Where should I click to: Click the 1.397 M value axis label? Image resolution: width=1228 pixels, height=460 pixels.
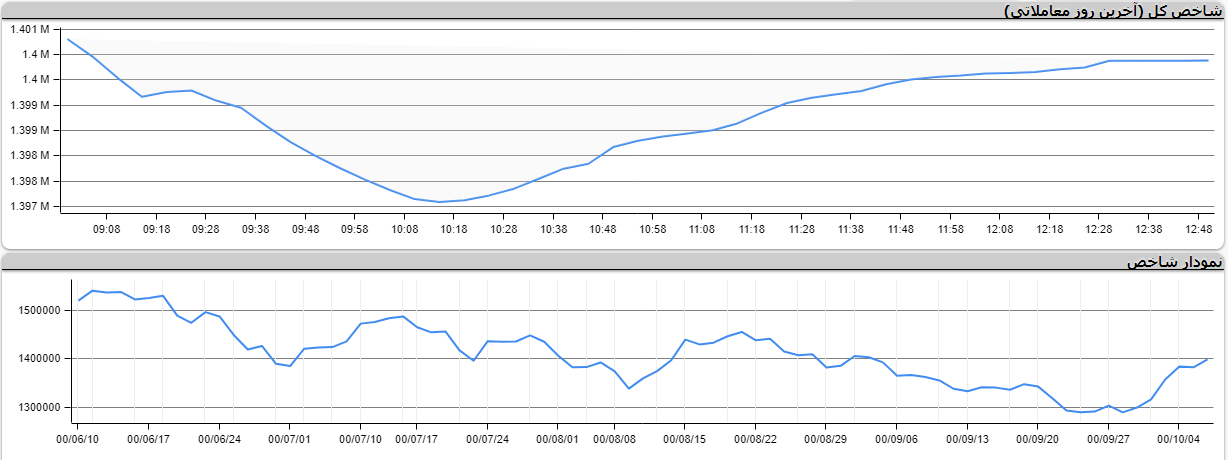(31, 207)
